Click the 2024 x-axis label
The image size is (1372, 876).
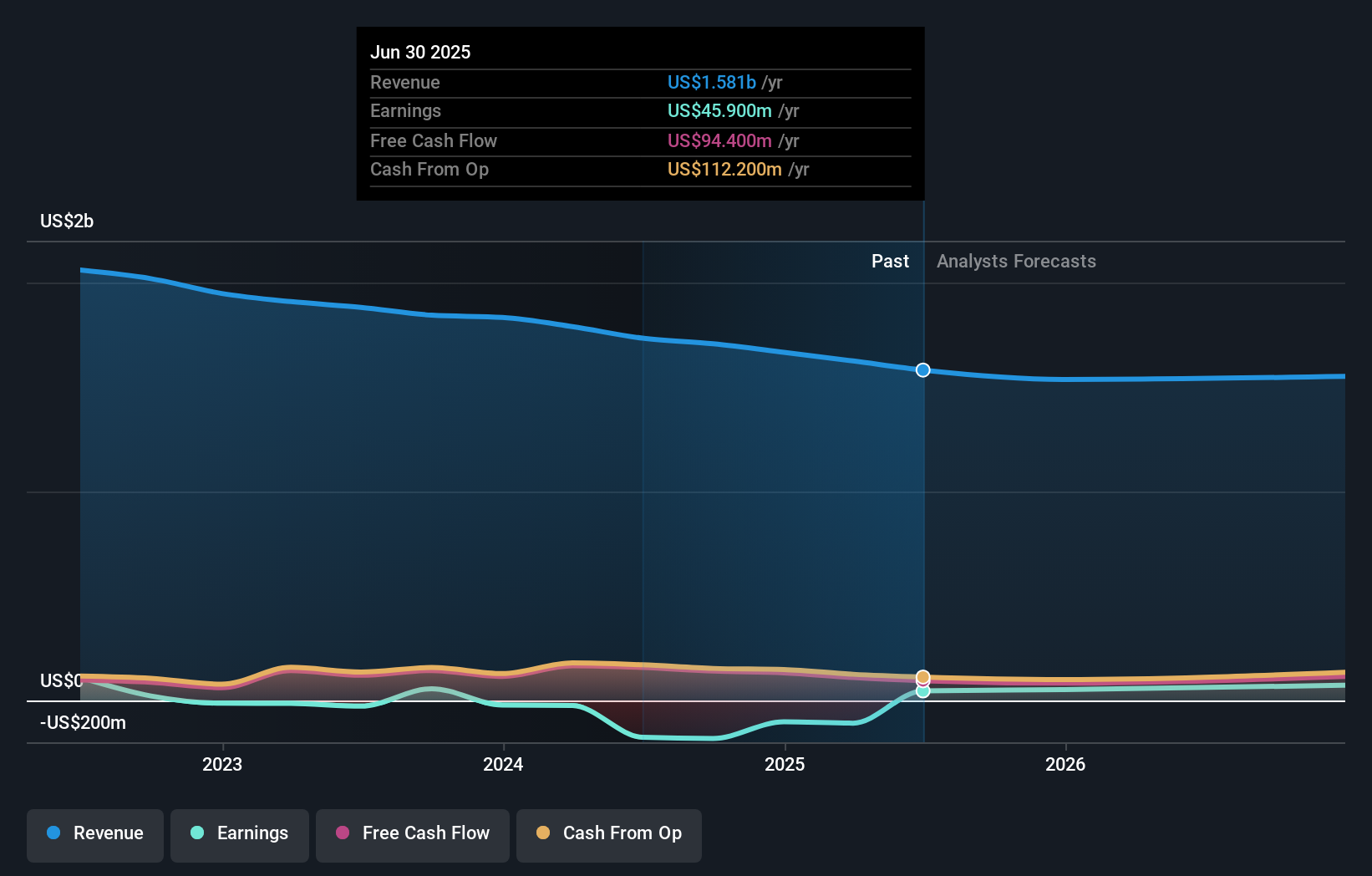pyautogui.click(x=503, y=764)
